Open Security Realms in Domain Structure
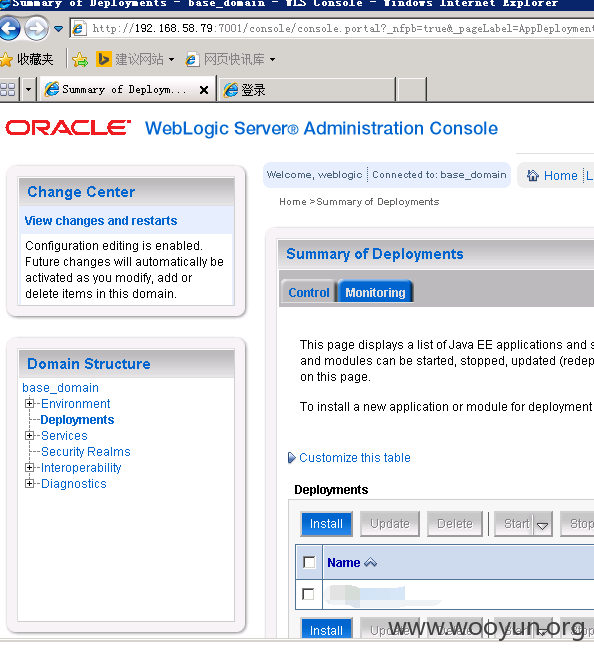This screenshot has width=594, height=656. click(x=86, y=451)
